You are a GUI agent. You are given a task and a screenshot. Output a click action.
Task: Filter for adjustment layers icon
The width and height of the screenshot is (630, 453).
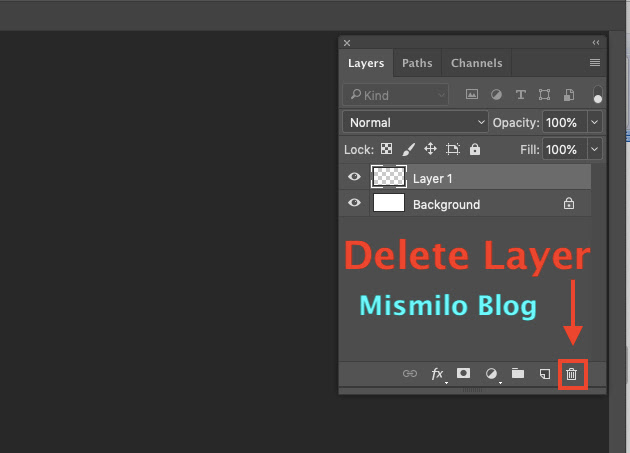tap(496, 95)
